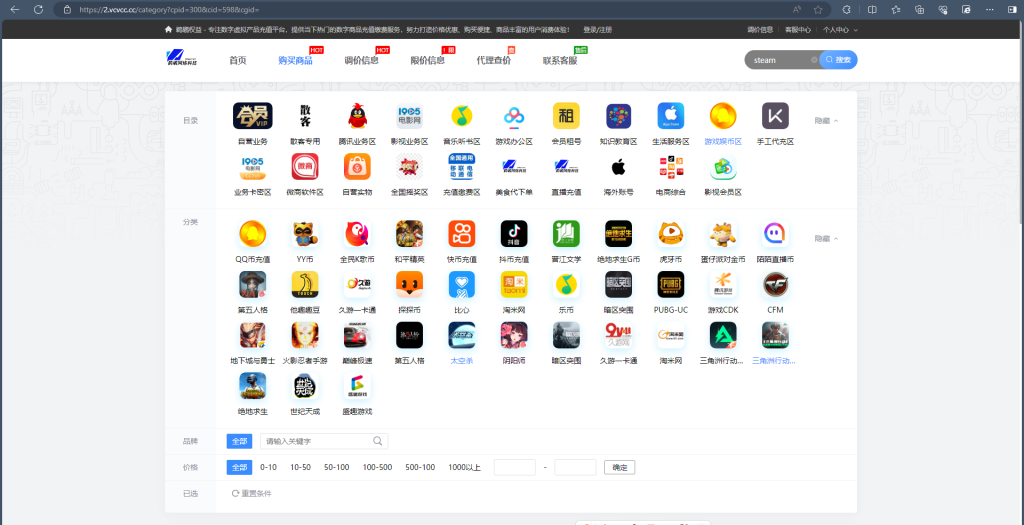Click the 快币充值 Kuaishou icon
Screen dimensions: 1024x525
tap(461, 234)
